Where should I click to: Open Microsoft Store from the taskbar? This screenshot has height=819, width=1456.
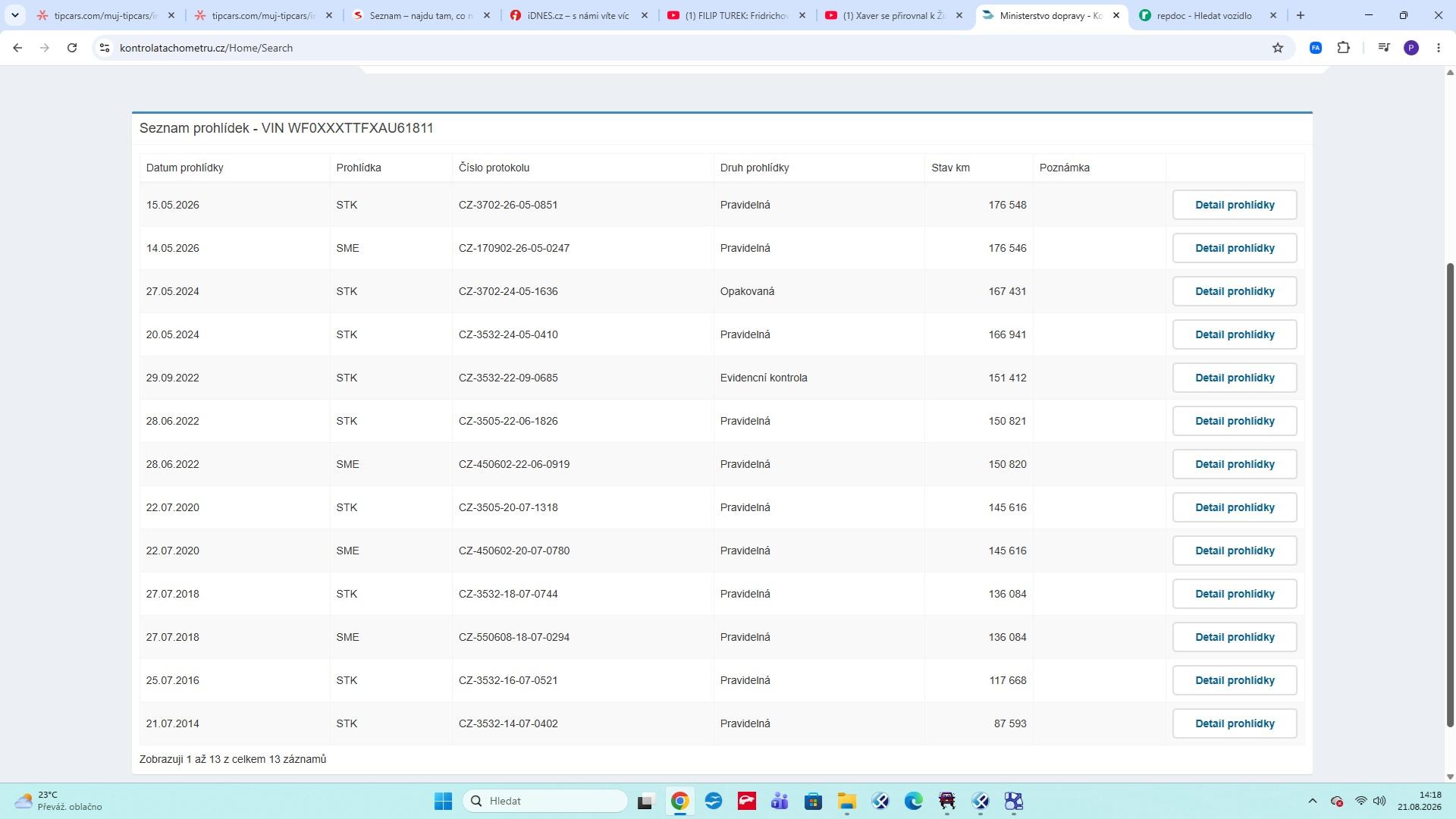813,801
